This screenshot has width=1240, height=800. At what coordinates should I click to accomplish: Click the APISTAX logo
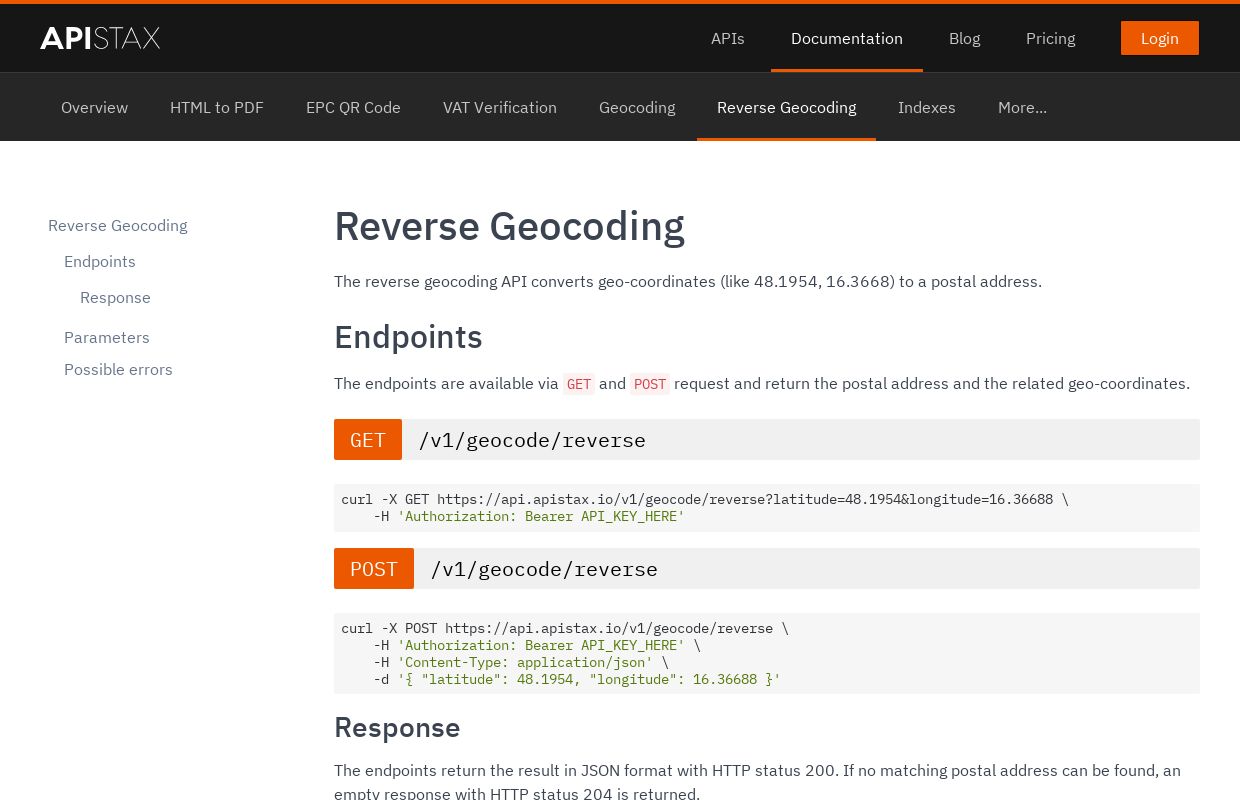(x=100, y=38)
